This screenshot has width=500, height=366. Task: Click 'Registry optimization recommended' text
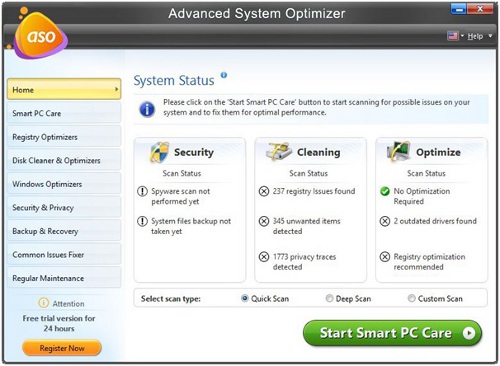click(x=429, y=262)
